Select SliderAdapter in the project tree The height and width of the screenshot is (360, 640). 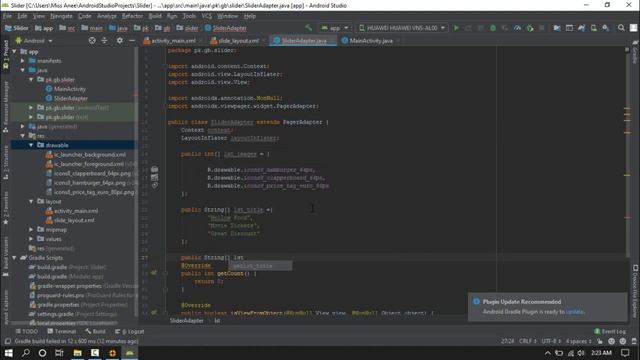pyautogui.click(x=71, y=98)
